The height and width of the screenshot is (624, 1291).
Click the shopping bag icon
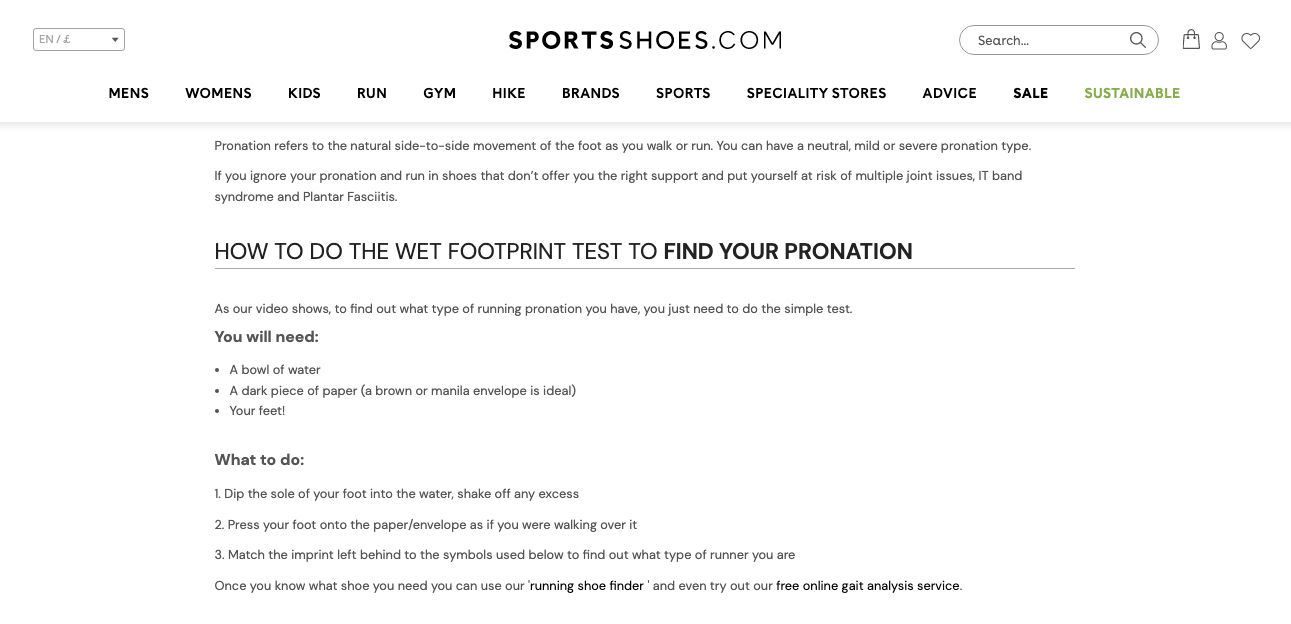pyautogui.click(x=1190, y=40)
